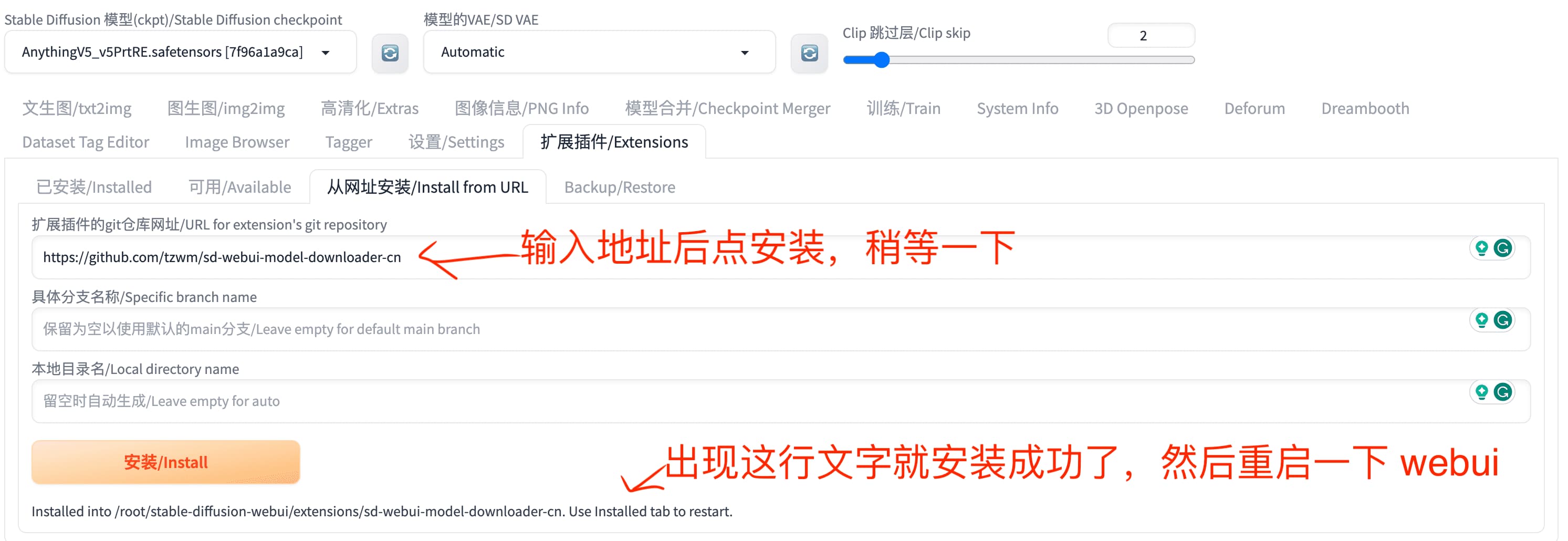
Task: Open the Settings tab
Action: tap(456, 142)
